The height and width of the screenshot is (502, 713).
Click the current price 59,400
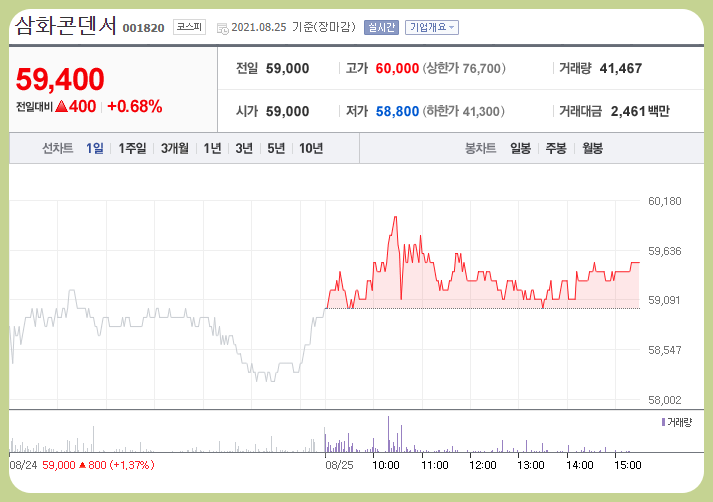click(x=60, y=79)
